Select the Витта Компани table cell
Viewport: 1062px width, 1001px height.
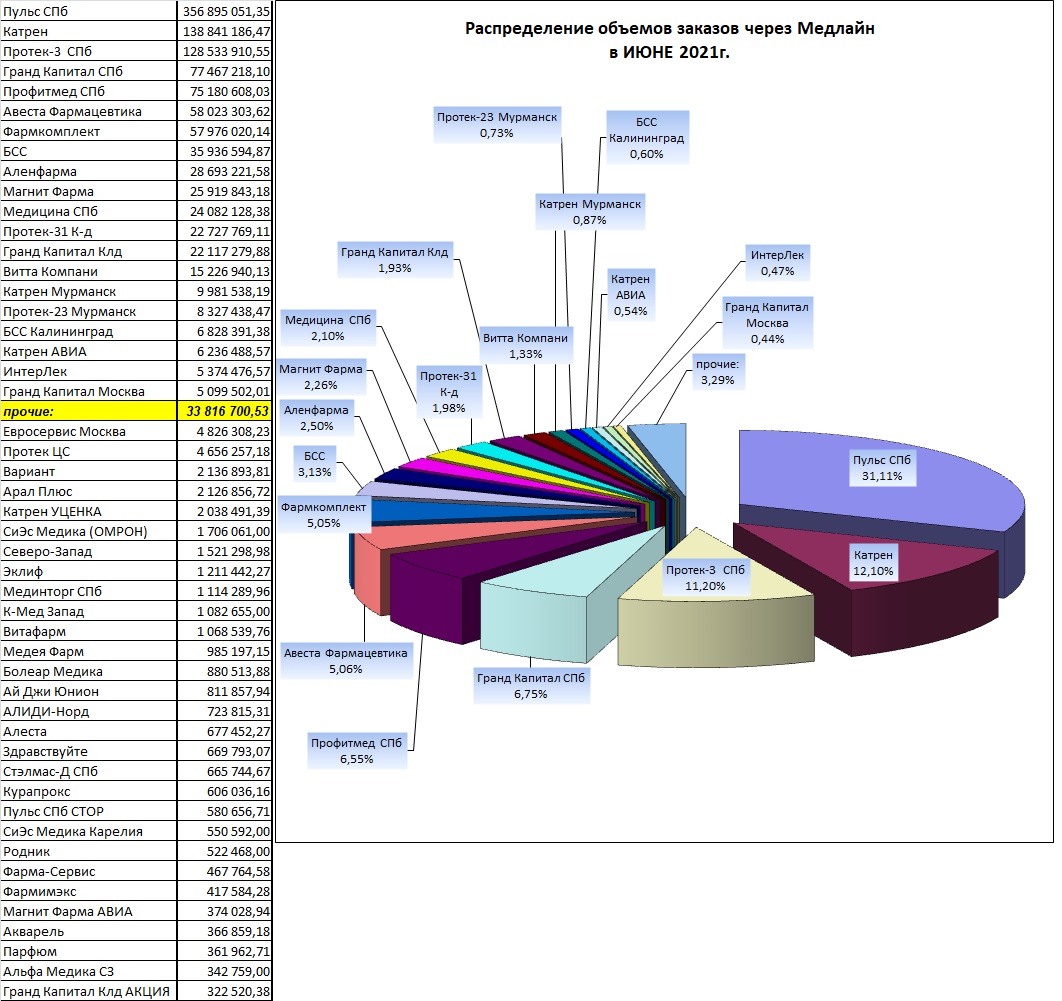point(89,271)
